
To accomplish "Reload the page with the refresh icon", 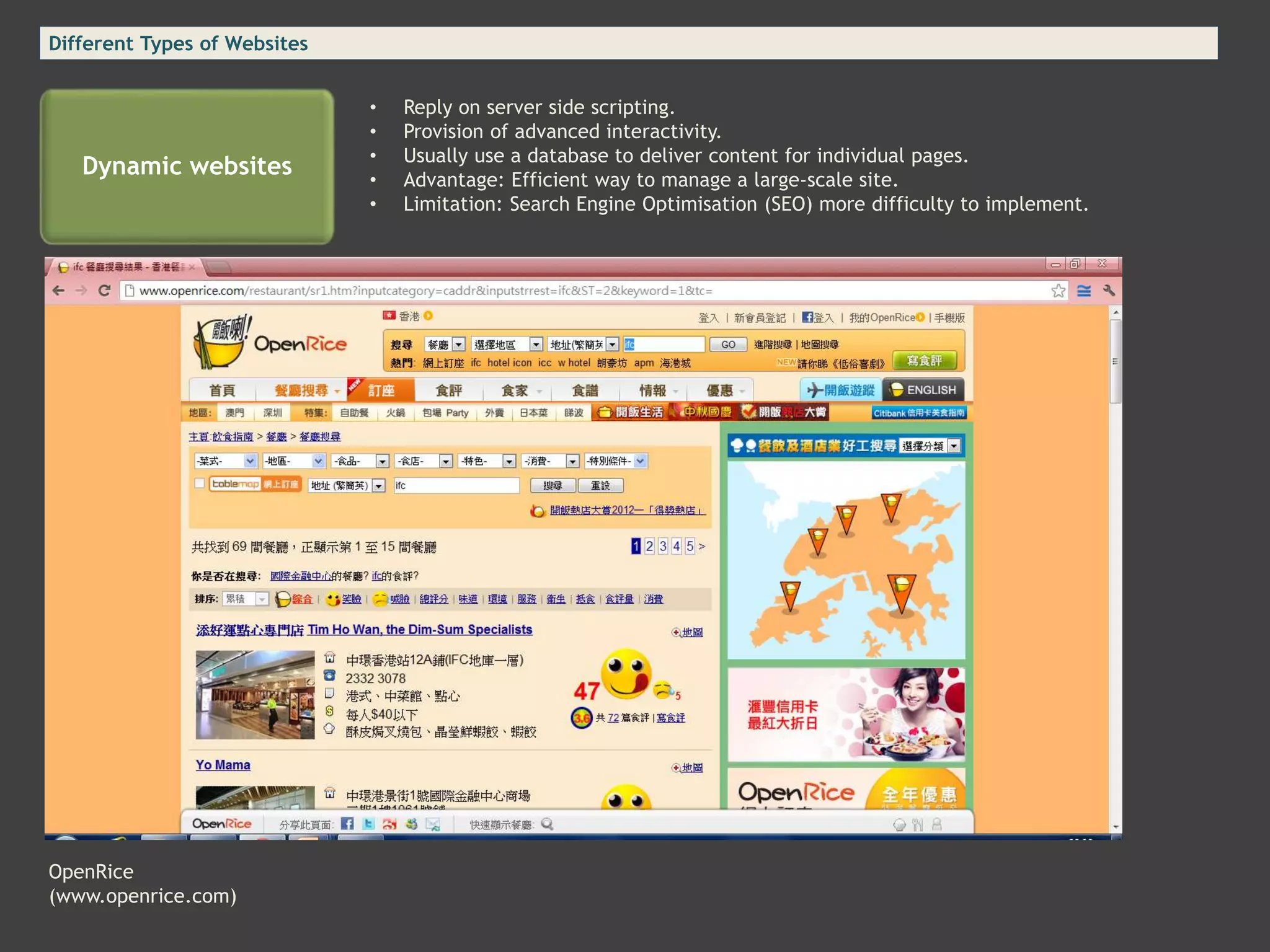I will 104,291.
